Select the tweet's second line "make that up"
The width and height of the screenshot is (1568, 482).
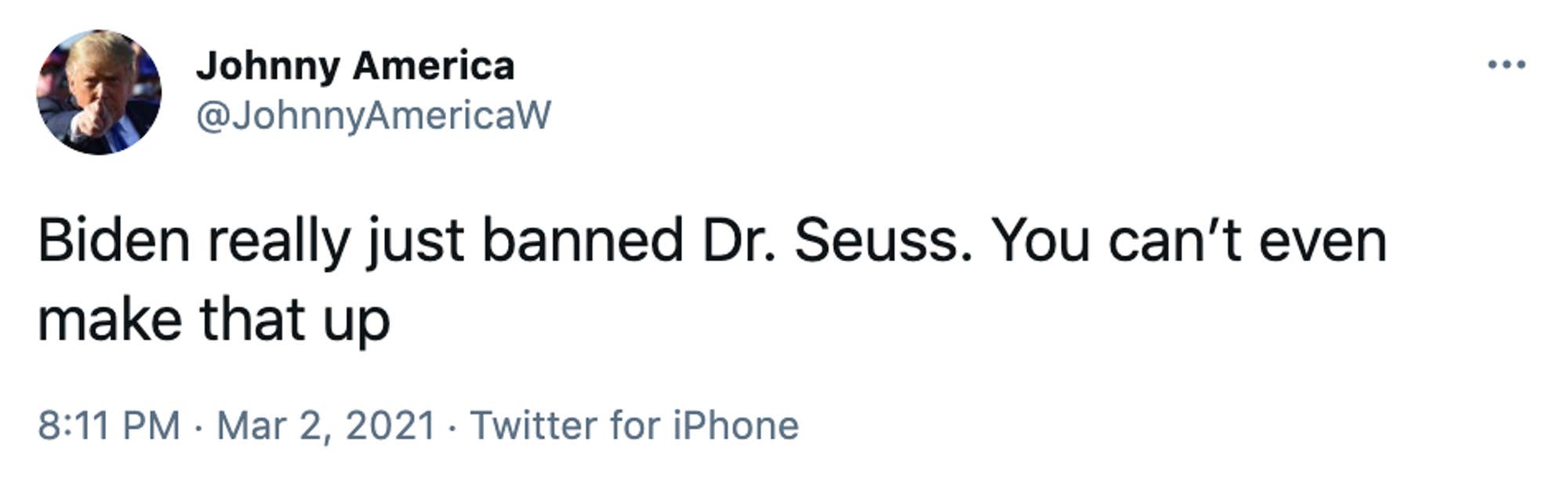213,320
